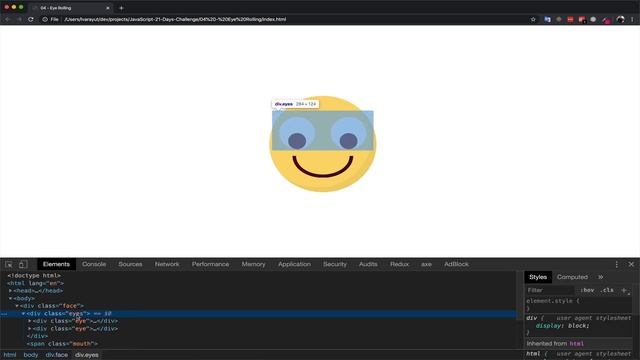
Task: Switch to the Network tab
Action: (167, 264)
